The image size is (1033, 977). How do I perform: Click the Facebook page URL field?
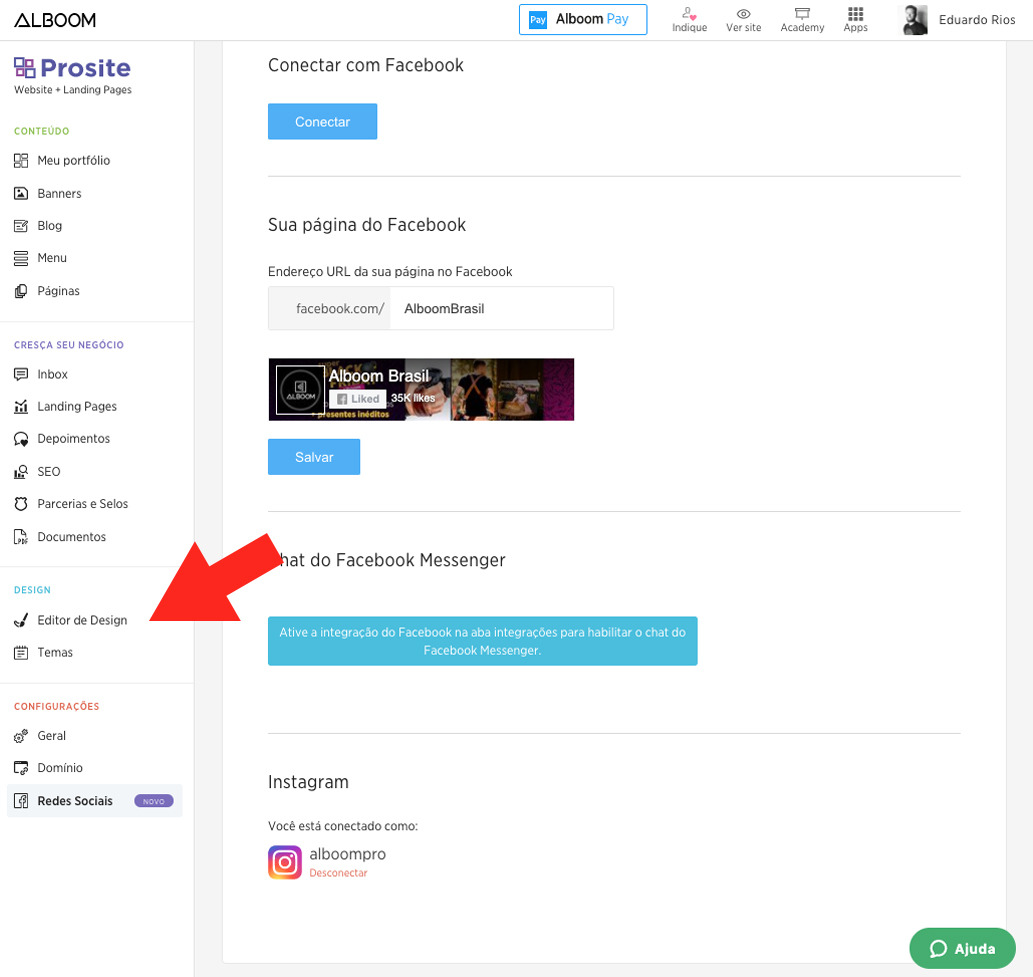click(500, 309)
